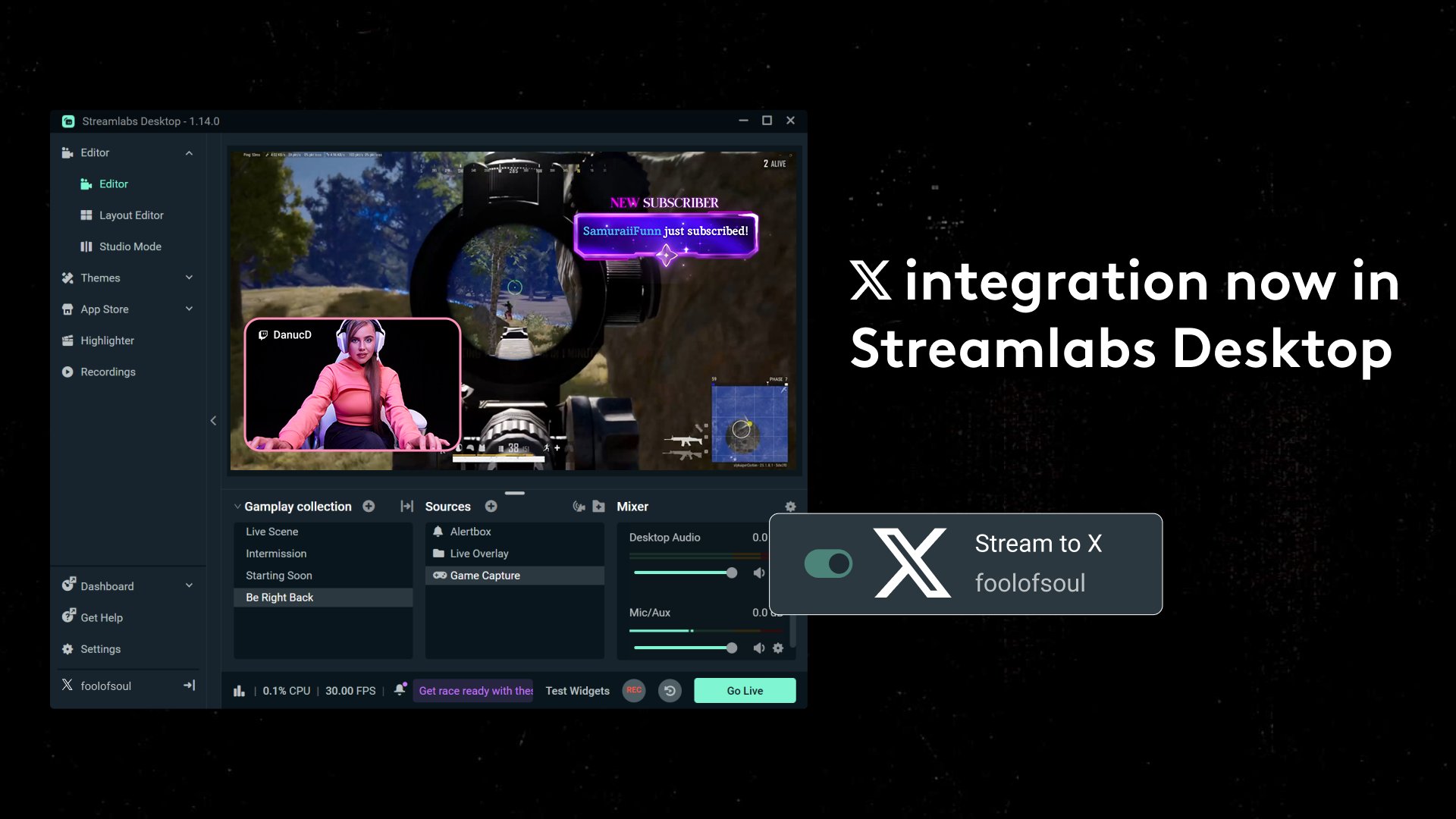The height and width of the screenshot is (819, 1456).
Task: Click the Alertbox source icon
Action: (x=438, y=531)
